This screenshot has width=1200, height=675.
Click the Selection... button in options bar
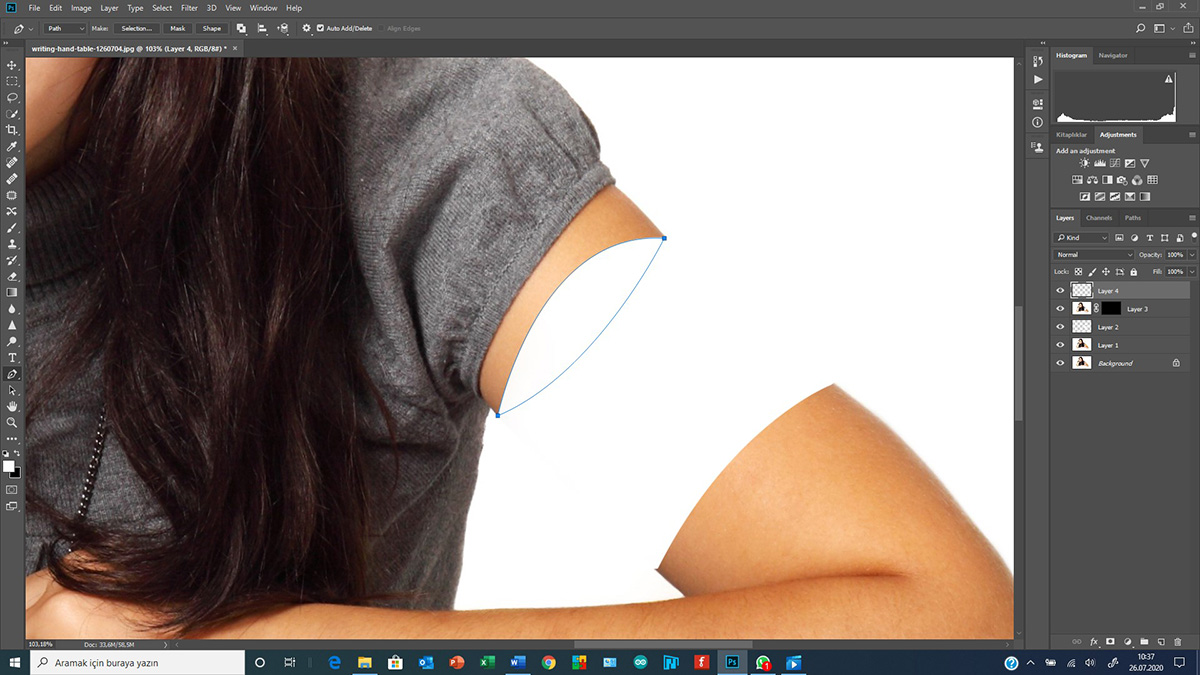click(x=136, y=28)
